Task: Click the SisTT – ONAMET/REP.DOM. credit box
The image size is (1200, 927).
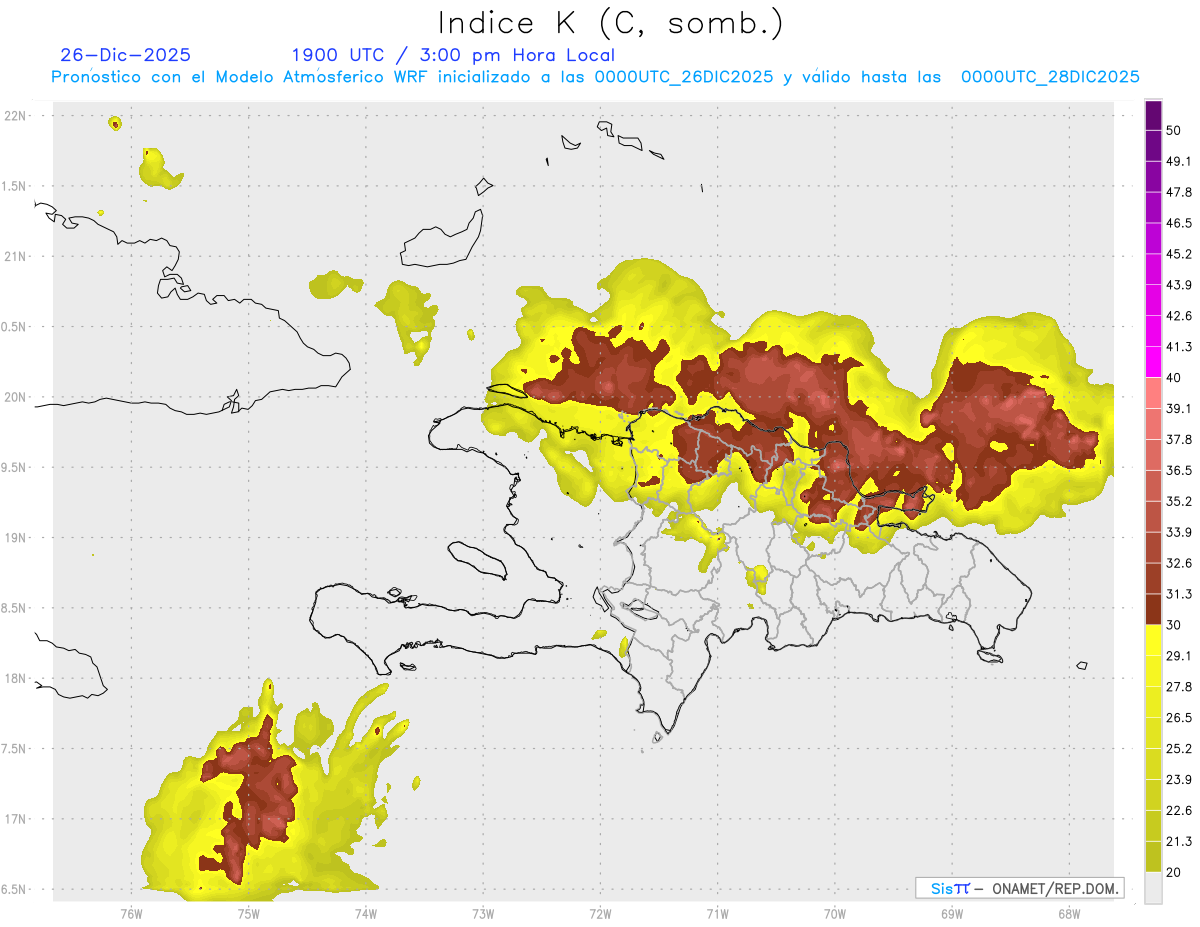Action: click(1019, 888)
